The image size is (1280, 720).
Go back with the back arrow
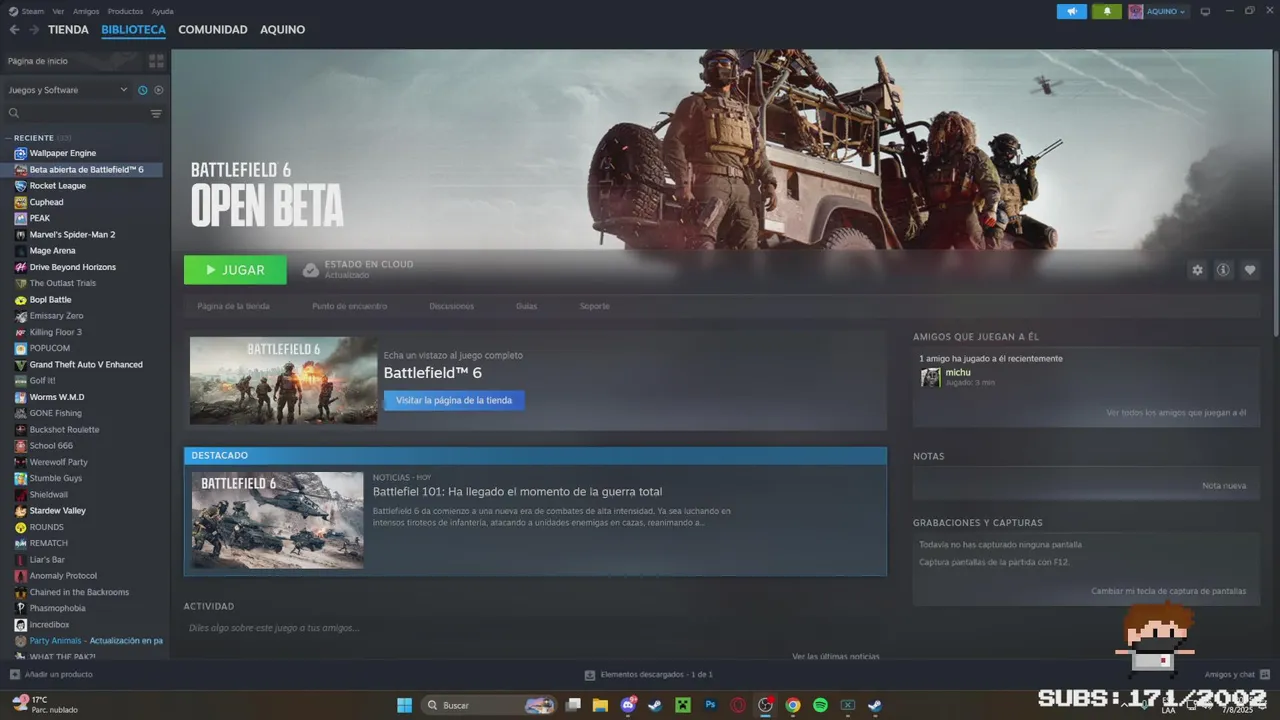coord(14,30)
